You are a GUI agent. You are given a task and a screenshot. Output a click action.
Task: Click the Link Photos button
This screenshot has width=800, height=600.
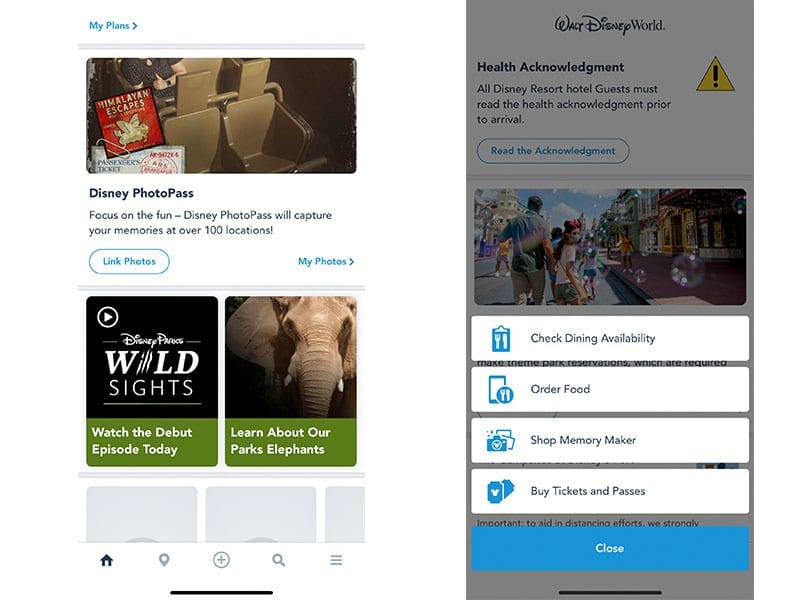129,261
